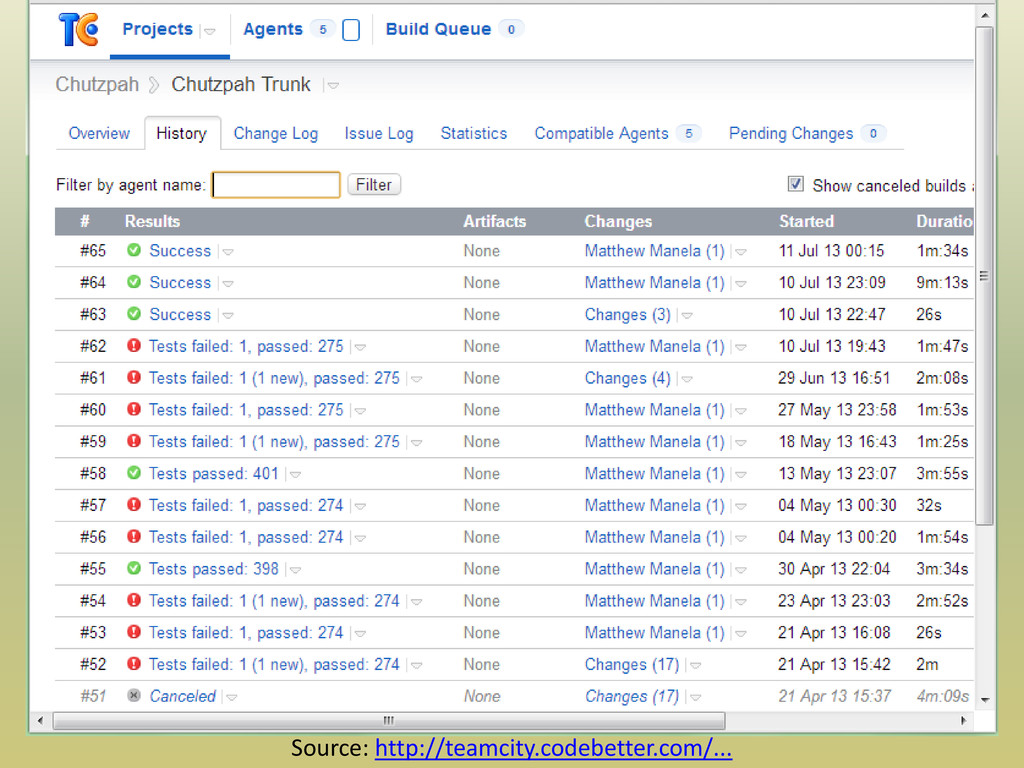Open Chutzpah Trunk breadcrumb dropdown arrow
Viewport: 1024px width, 768px height.
[333, 85]
